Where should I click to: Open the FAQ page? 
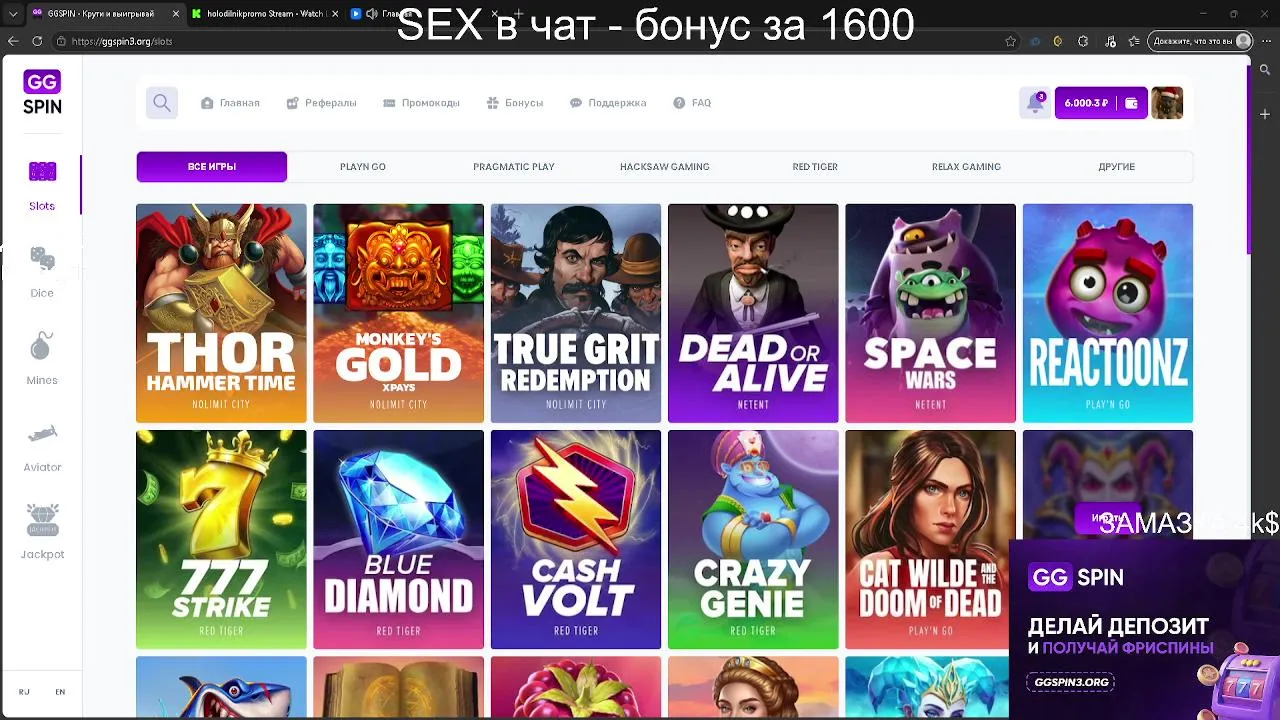(692, 103)
